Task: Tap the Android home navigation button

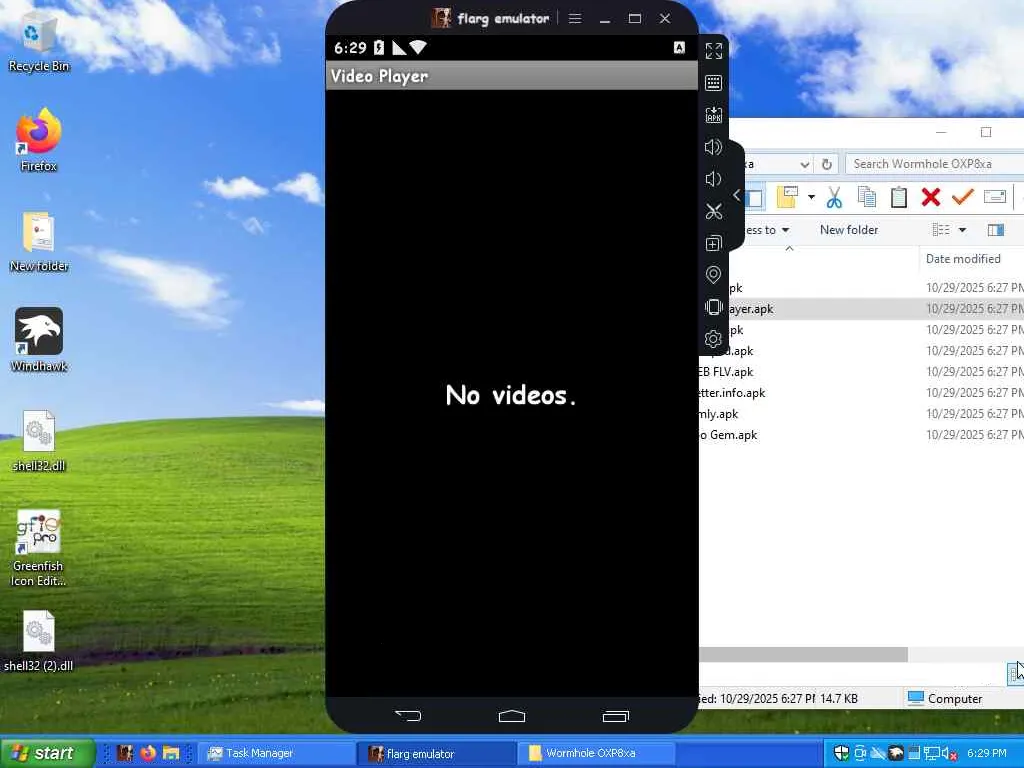Action: [511, 716]
